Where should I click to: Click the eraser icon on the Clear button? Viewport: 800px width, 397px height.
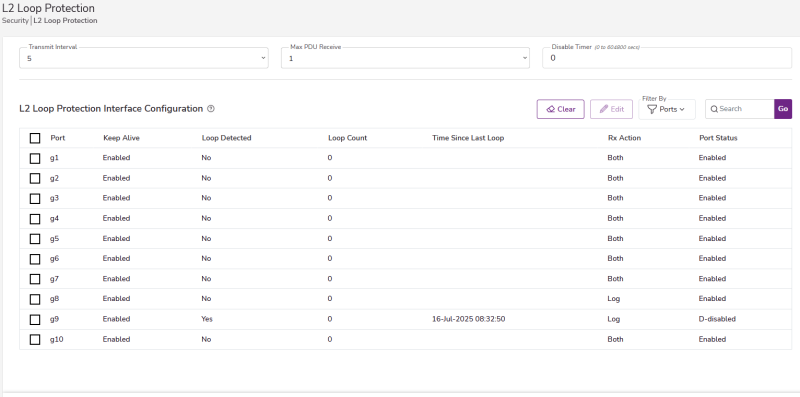551,109
